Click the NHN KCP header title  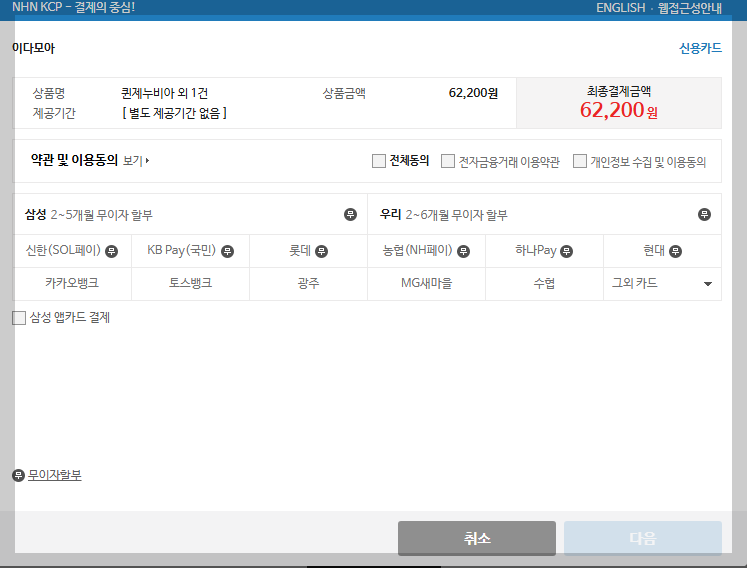coord(73,8)
